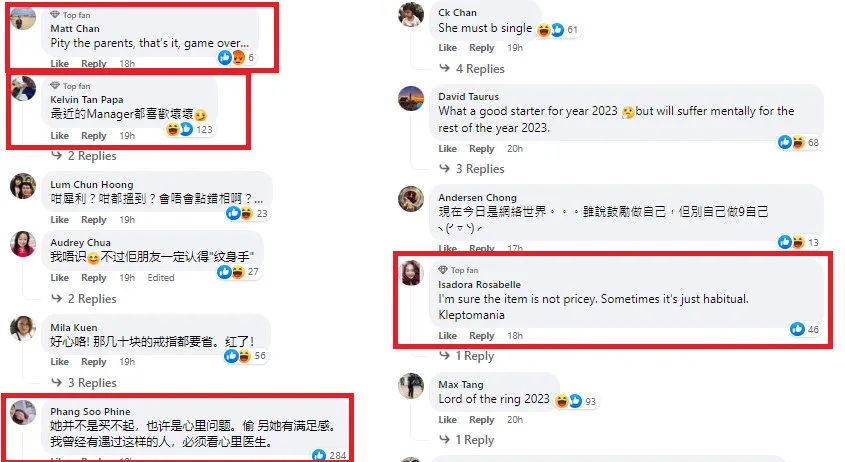The height and width of the screenshot is (462, 845).
Task: Click reaction icons on Matt Chan's comment
Action: tap(237, 58)
